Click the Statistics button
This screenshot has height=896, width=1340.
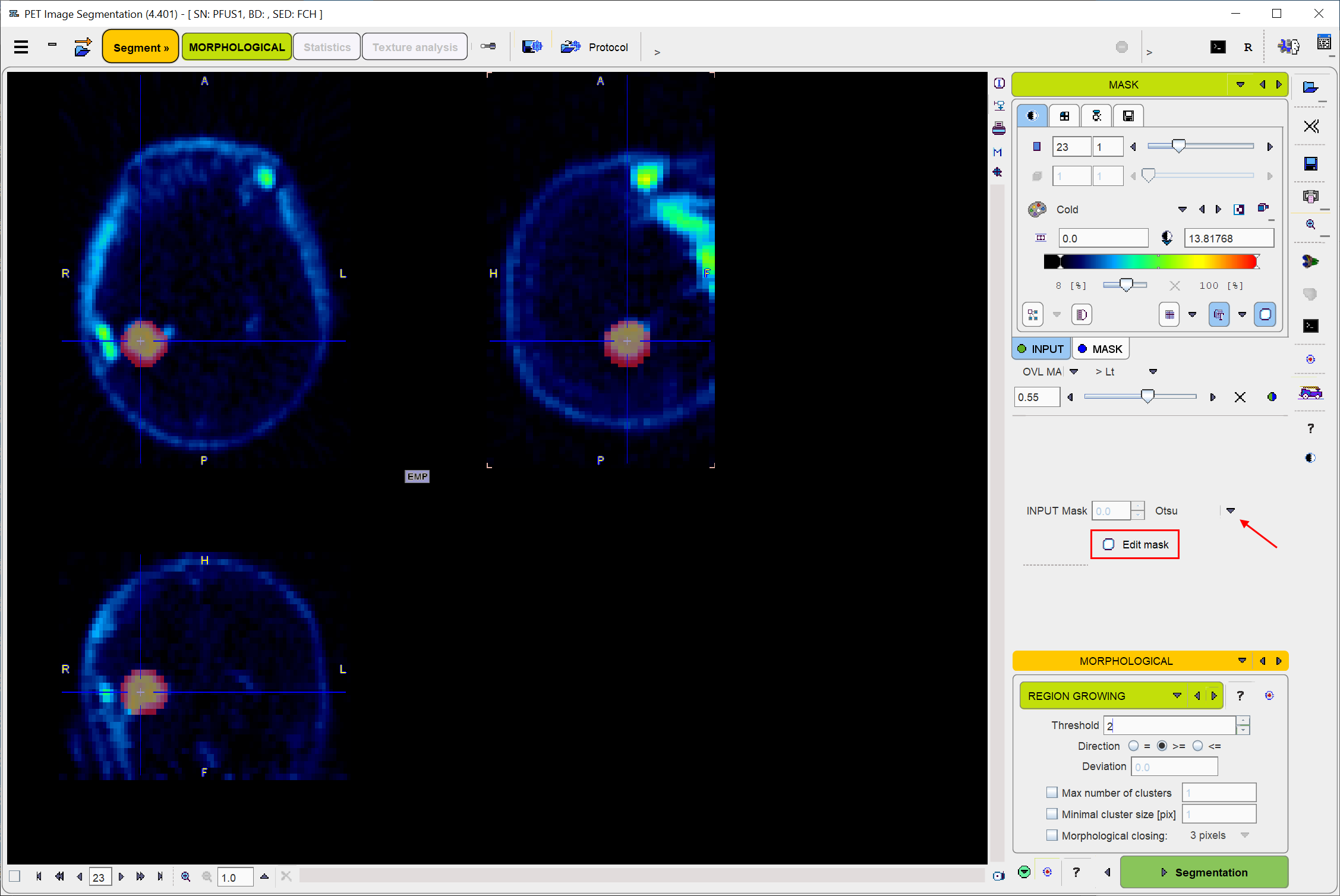(327, 47)
